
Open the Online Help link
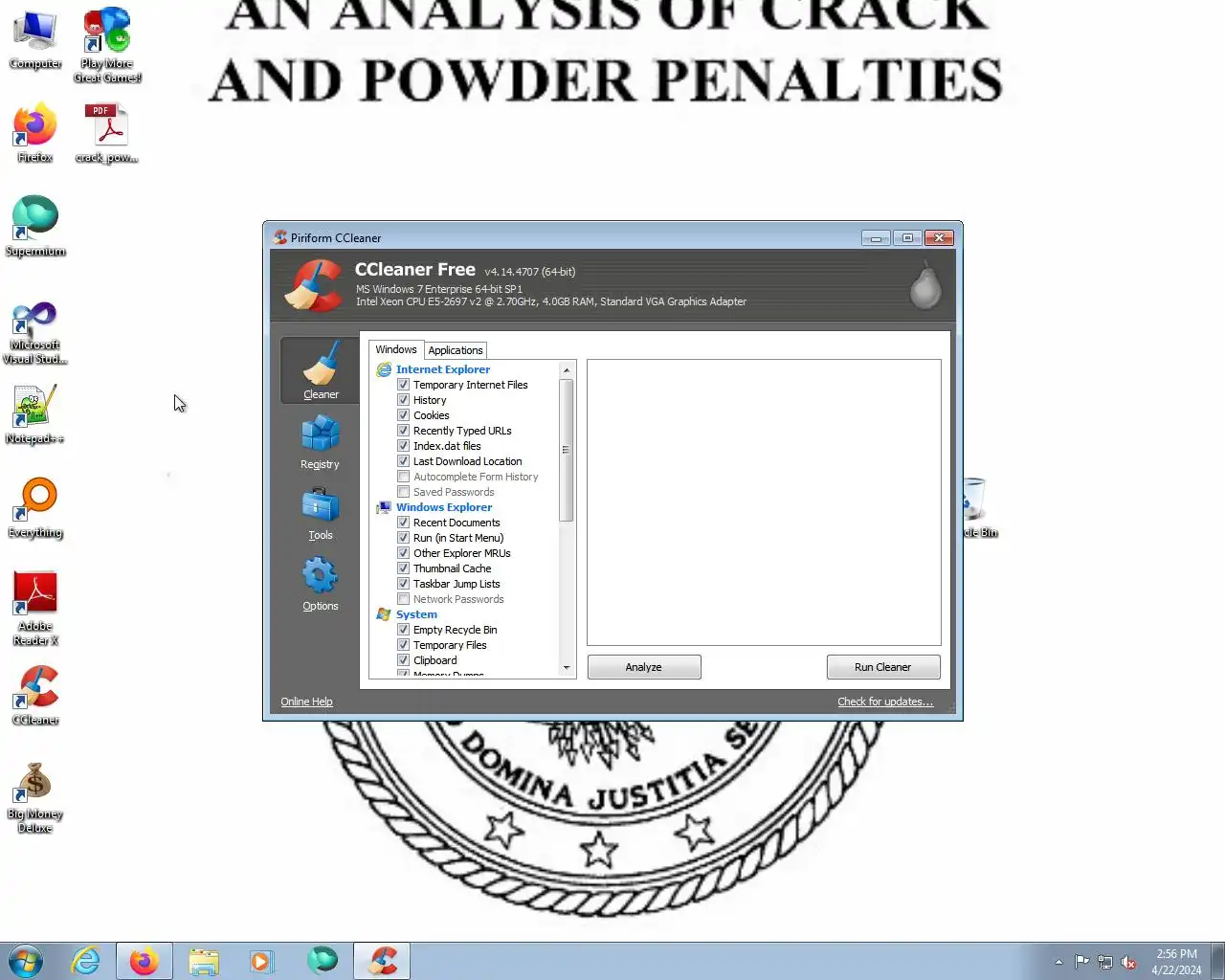(x=306, y=702)
